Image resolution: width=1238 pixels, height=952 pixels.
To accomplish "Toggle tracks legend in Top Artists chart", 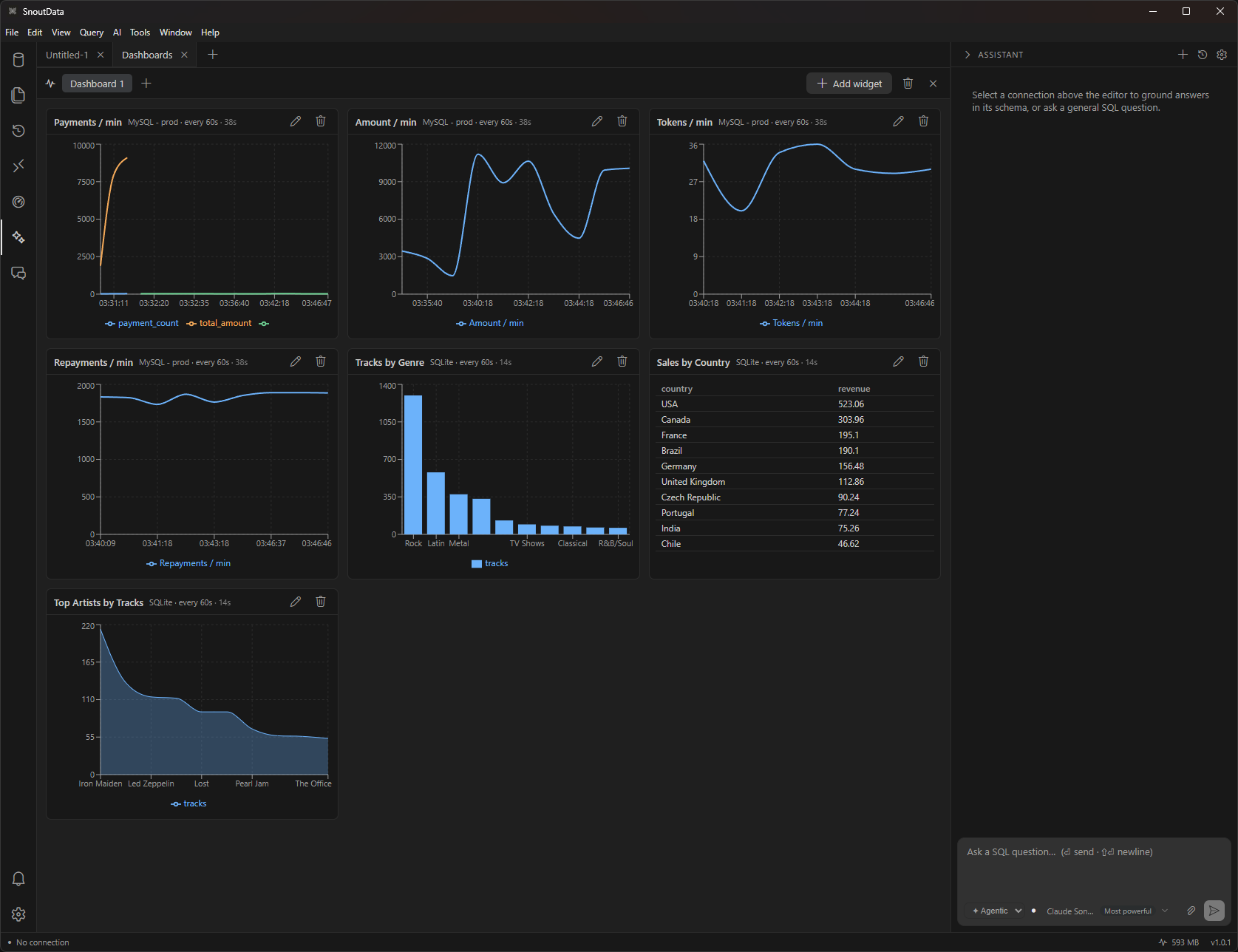I will pyautogui.click(x=188, y=803).
